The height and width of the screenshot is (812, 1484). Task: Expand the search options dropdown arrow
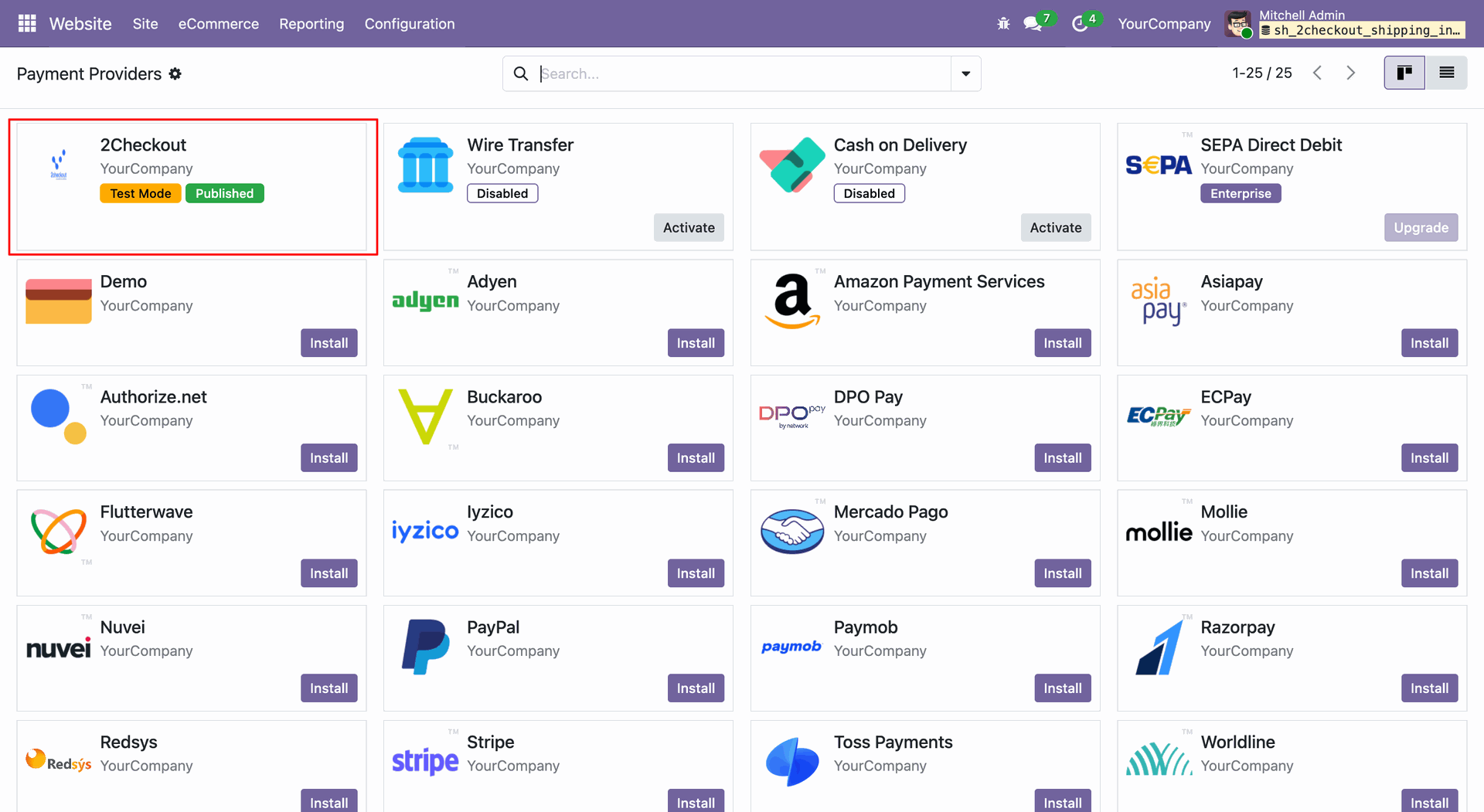(965, 73)
